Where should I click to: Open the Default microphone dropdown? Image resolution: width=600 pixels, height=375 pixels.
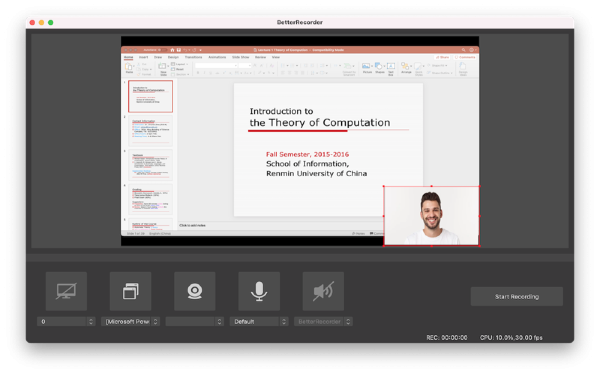point(259,321)
